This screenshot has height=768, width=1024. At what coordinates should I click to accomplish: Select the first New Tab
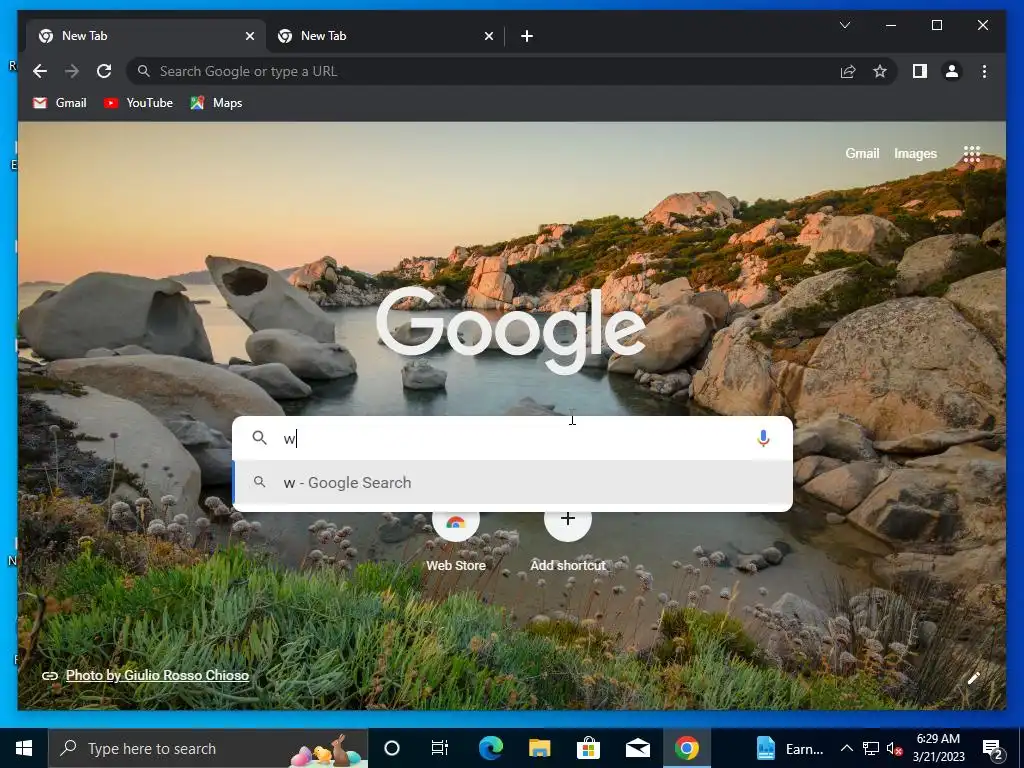(x=146, y=36)
